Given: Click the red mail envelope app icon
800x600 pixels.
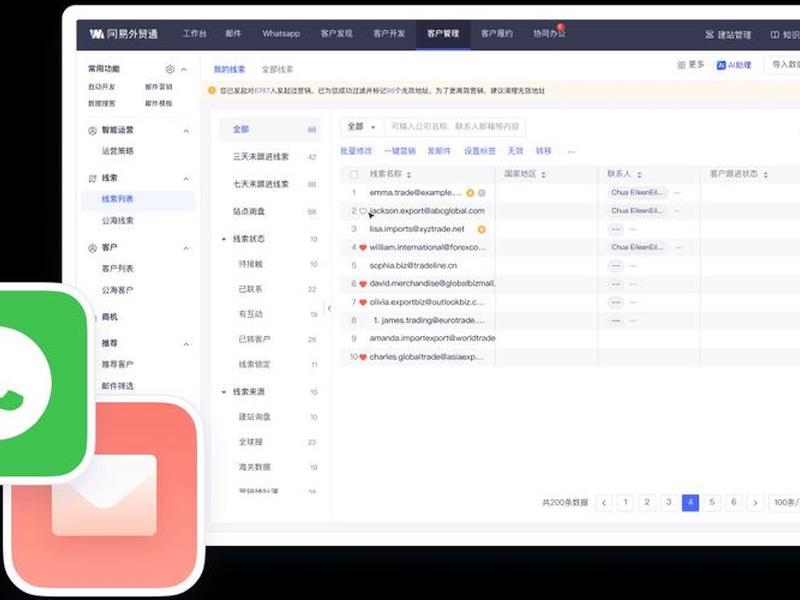Looking at the screenshot, I should (104, 494).
